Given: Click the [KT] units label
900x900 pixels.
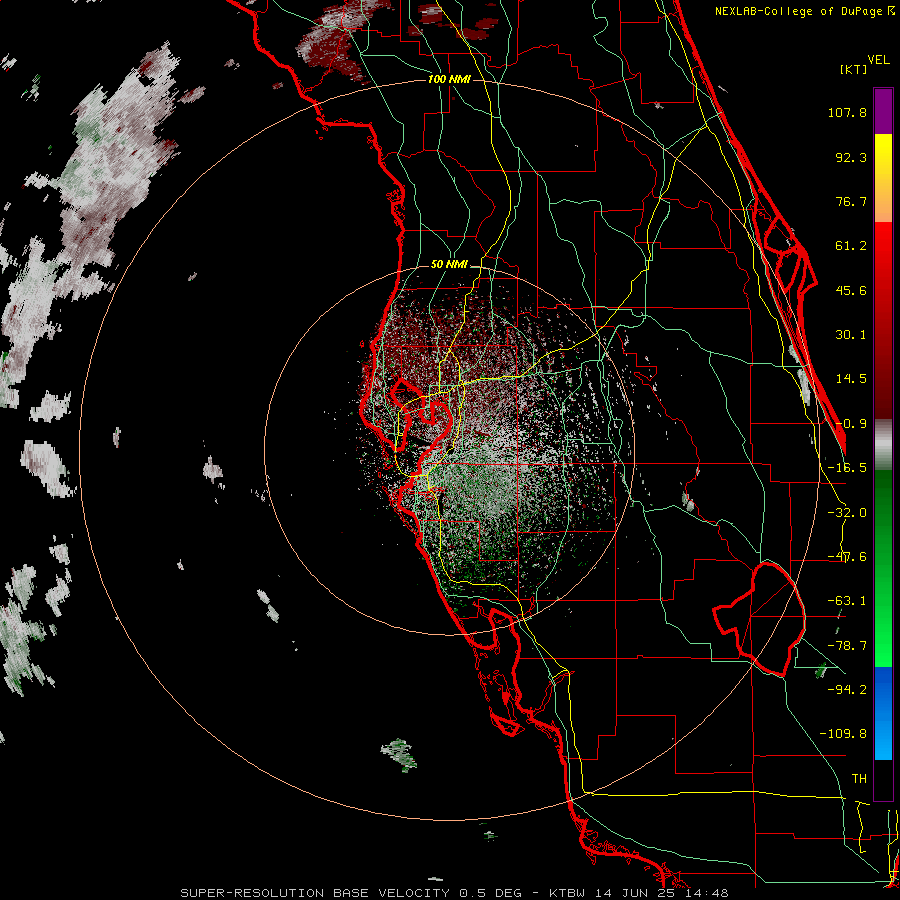Looking at the screenshot, I should [x=853, y=69].
